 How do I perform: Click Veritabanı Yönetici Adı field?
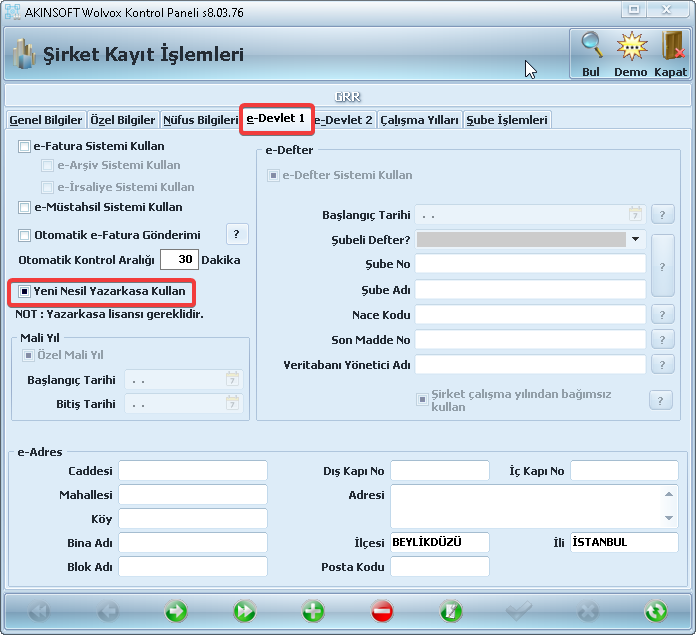coord(530,364)
